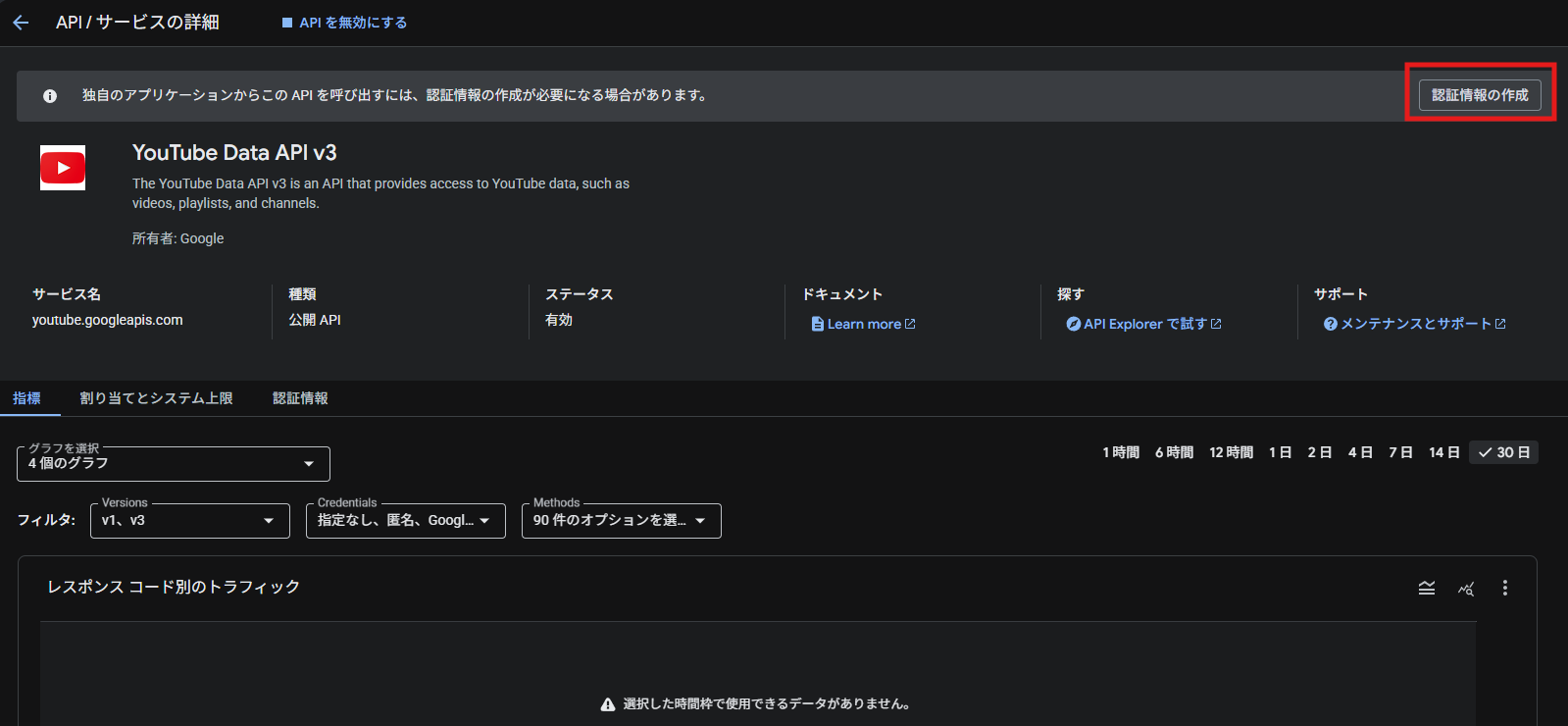Screen dimensions: 1568x726
Task: Click the API を無効にする button
Action: pyautogui.click(x=344, y=23)
